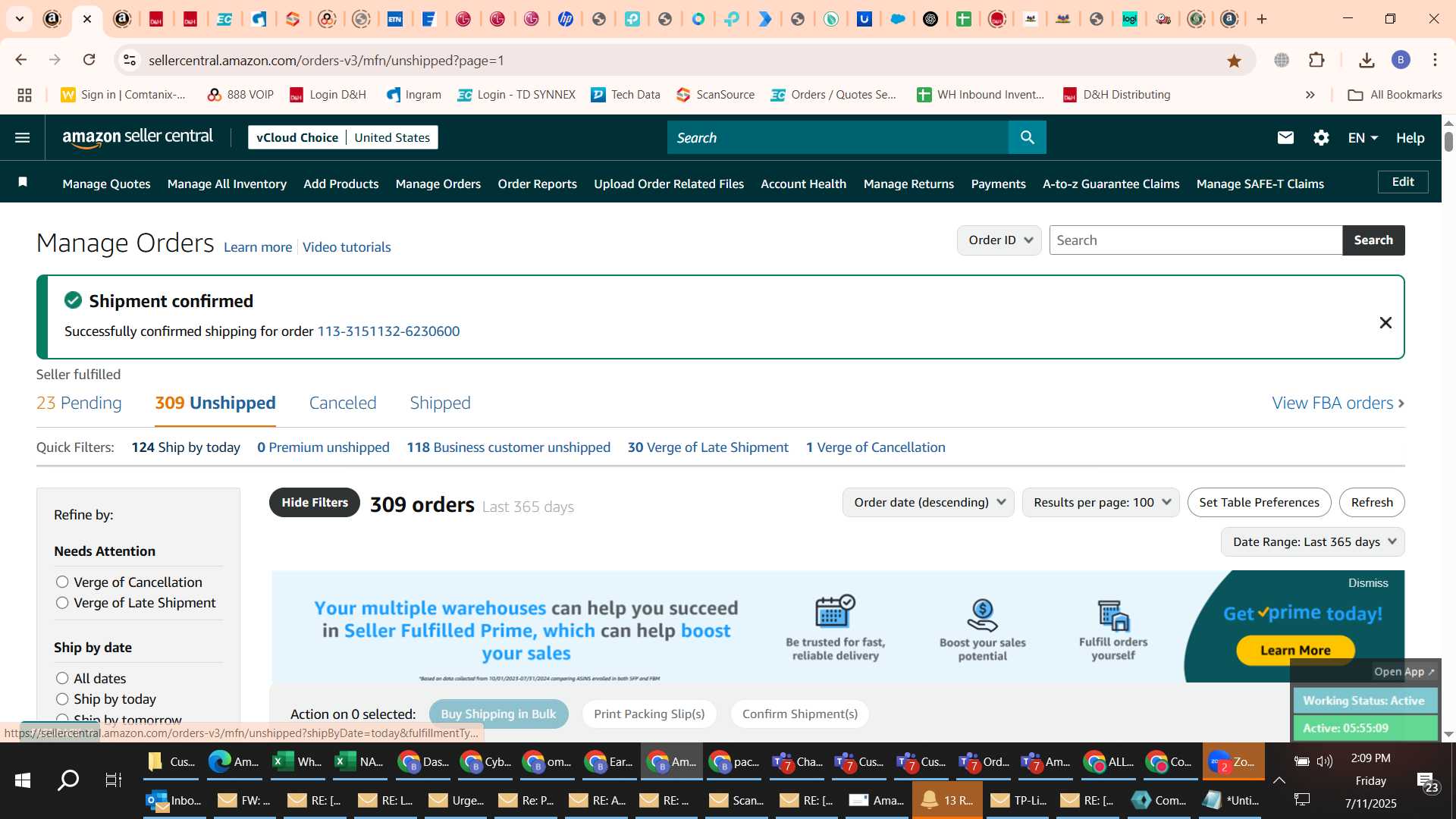Reload the page with browser refresh icon
Image resolution: width=1456 pixels, height=819 pixels.
click(x=89, y=60)
